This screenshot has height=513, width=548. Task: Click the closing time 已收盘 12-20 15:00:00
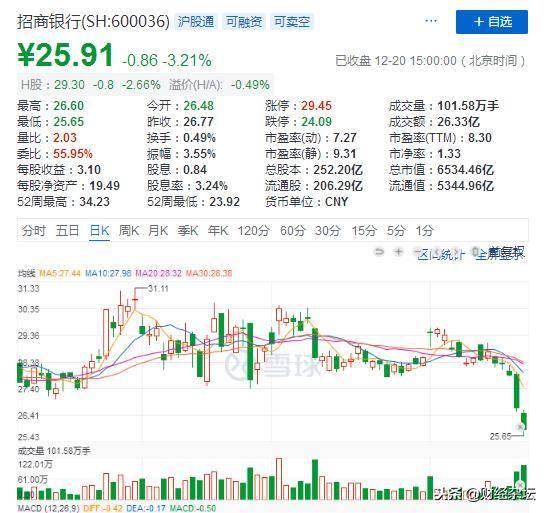click(x=396, y=61)
